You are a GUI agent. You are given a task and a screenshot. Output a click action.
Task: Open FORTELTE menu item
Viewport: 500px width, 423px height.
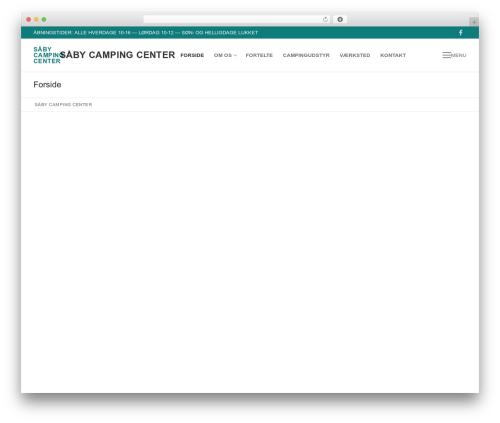(x=259, y=55)
